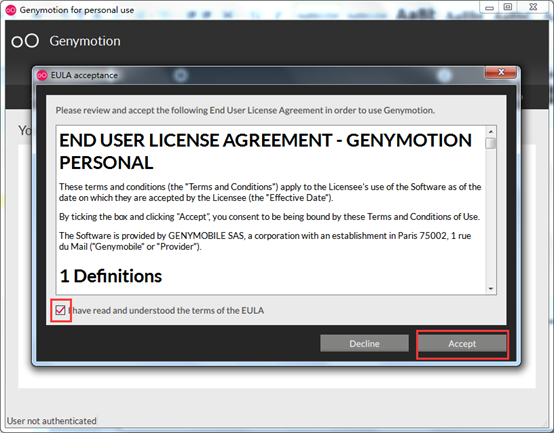The image size is (554, 433).
Task: Click the 'Please review and accept' instruction text
Action: 245,110
